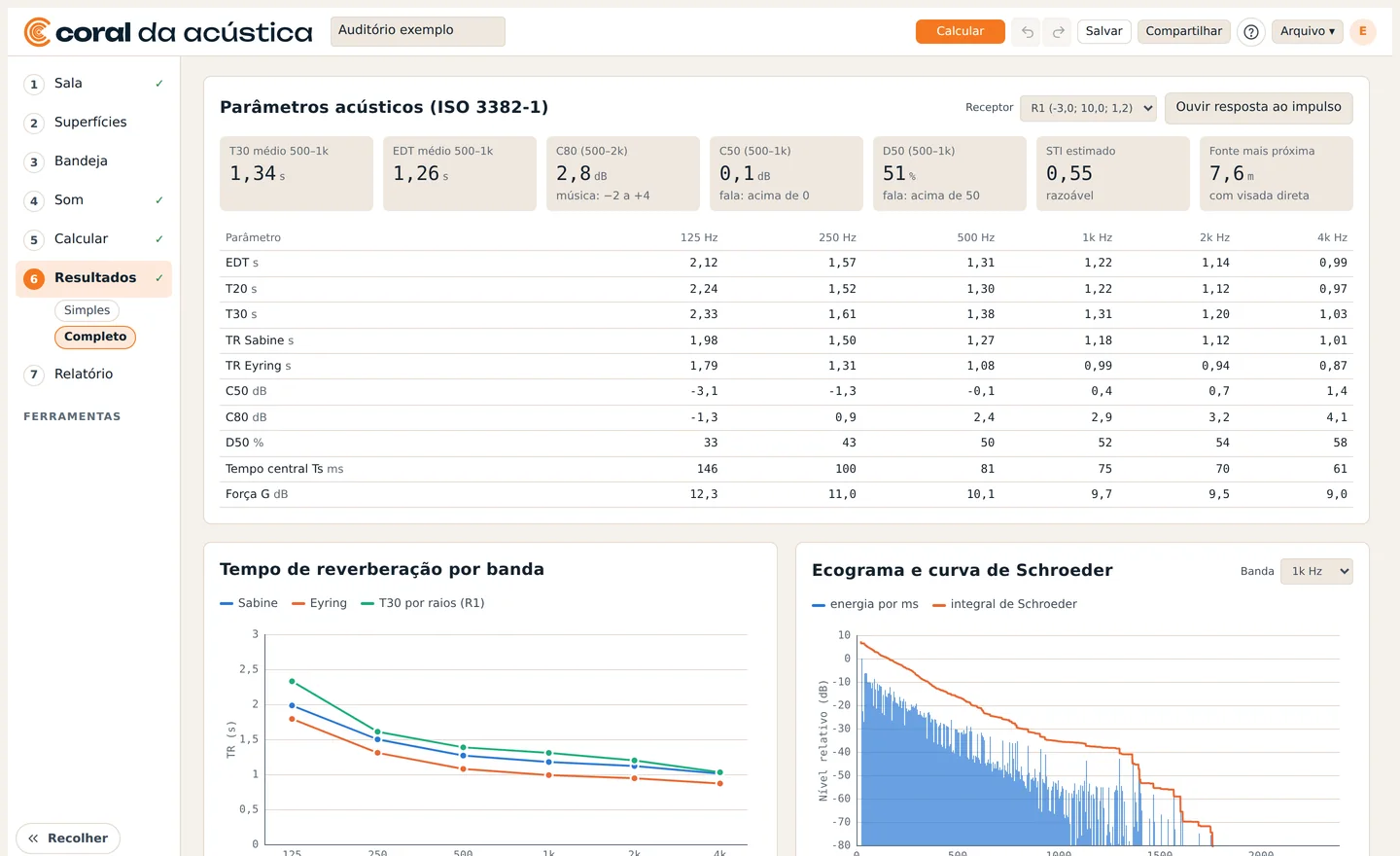Click the D50 (500–1k) card
1400x856 pixels.
(950, 173)
